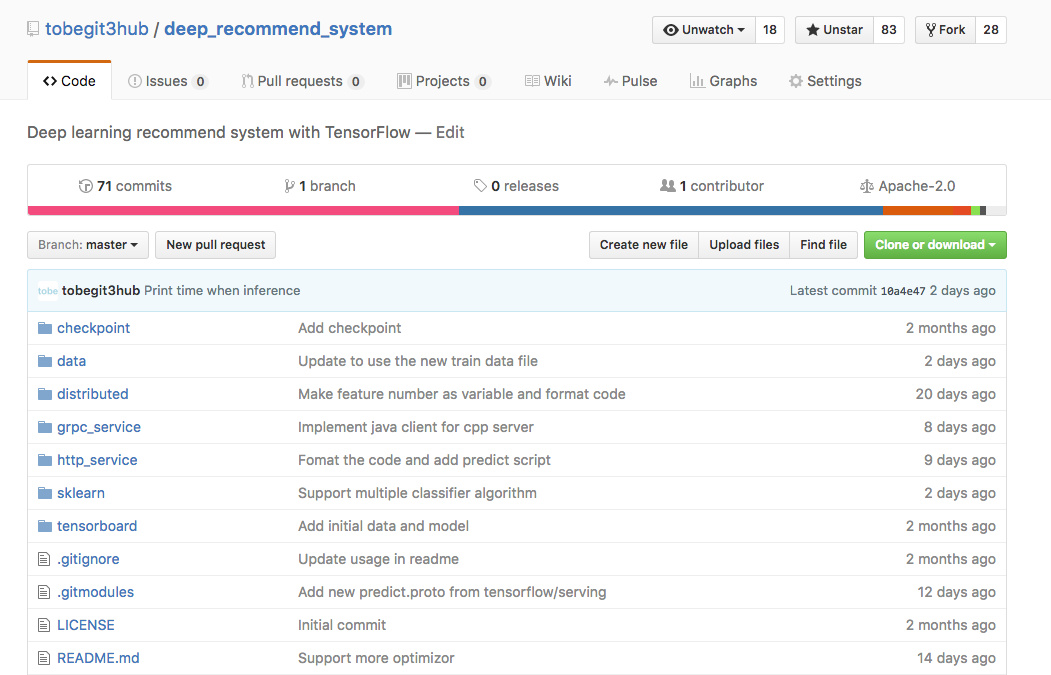
Task: Click the releases tag icon
Action: click(480, 186)
